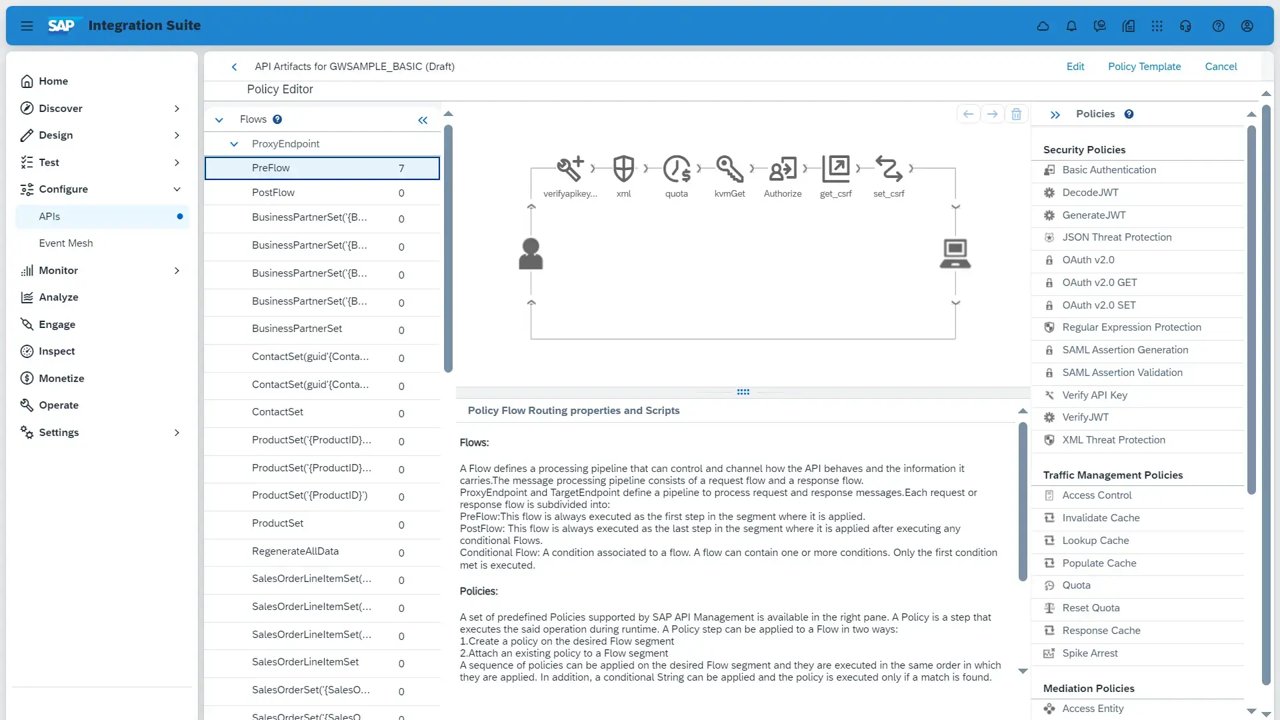Click the quota policy step icon
This screenshot has height=720, width=1280.
(676, 168)
